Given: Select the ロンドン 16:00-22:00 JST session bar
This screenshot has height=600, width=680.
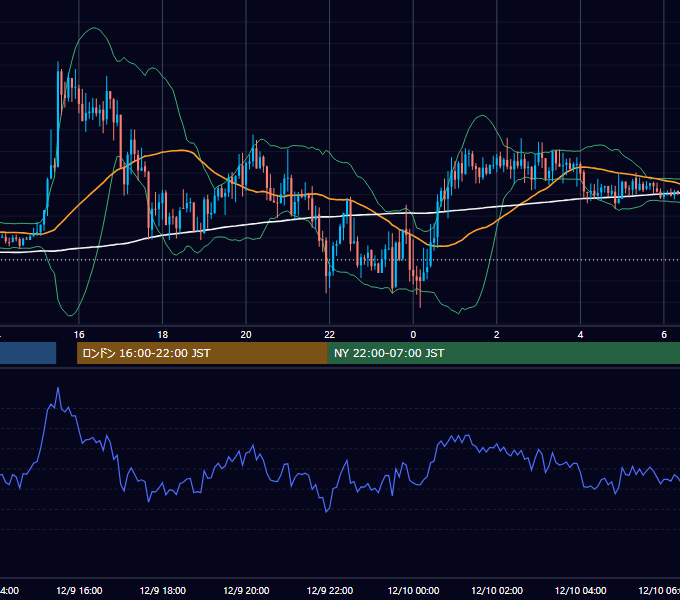Looking at the screenshot, I should click(x=202, y=353).
